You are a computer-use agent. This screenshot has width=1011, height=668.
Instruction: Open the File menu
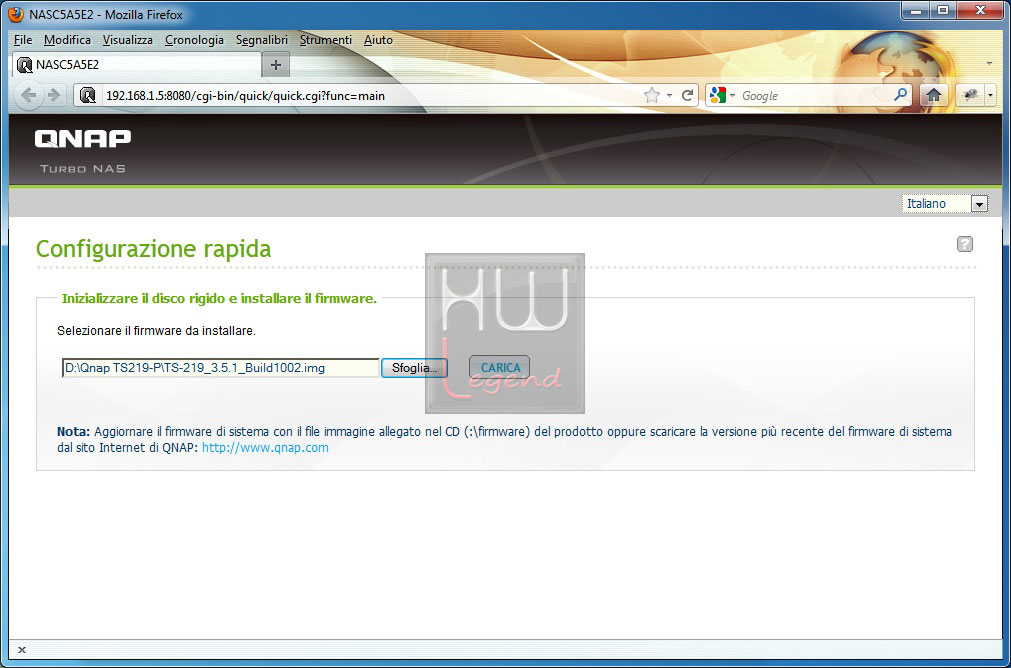(23, 40)
